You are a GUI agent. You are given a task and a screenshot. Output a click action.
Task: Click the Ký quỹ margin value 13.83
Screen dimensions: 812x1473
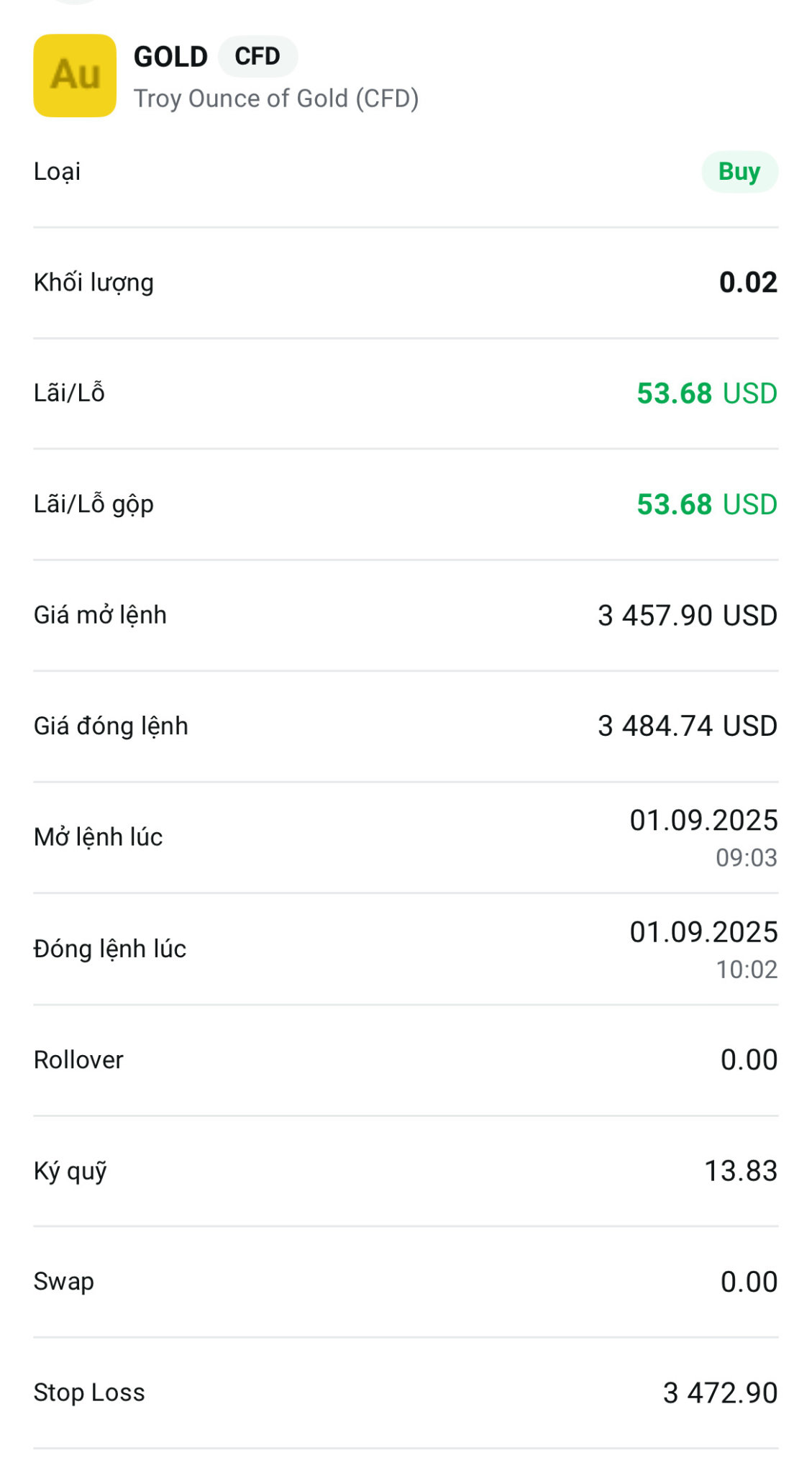point(740,1171)
